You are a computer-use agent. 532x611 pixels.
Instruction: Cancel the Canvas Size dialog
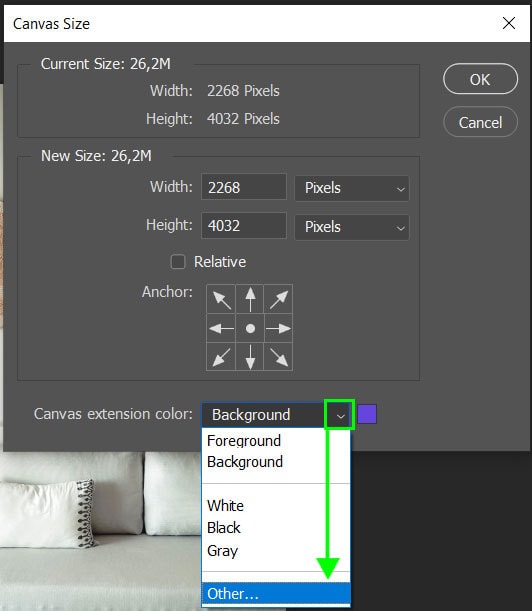(480, 122)
